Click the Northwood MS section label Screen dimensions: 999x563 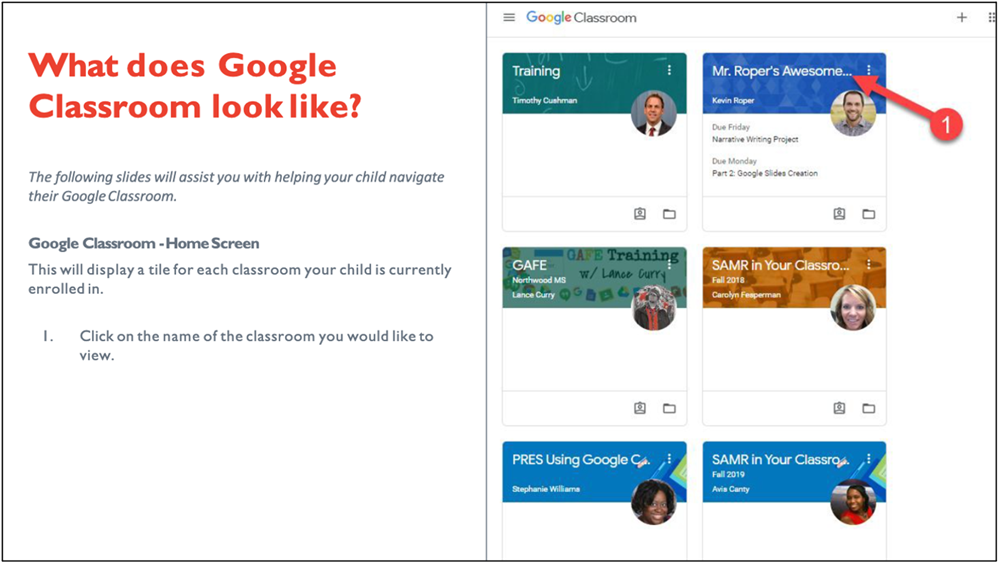[x=539, y=280]
